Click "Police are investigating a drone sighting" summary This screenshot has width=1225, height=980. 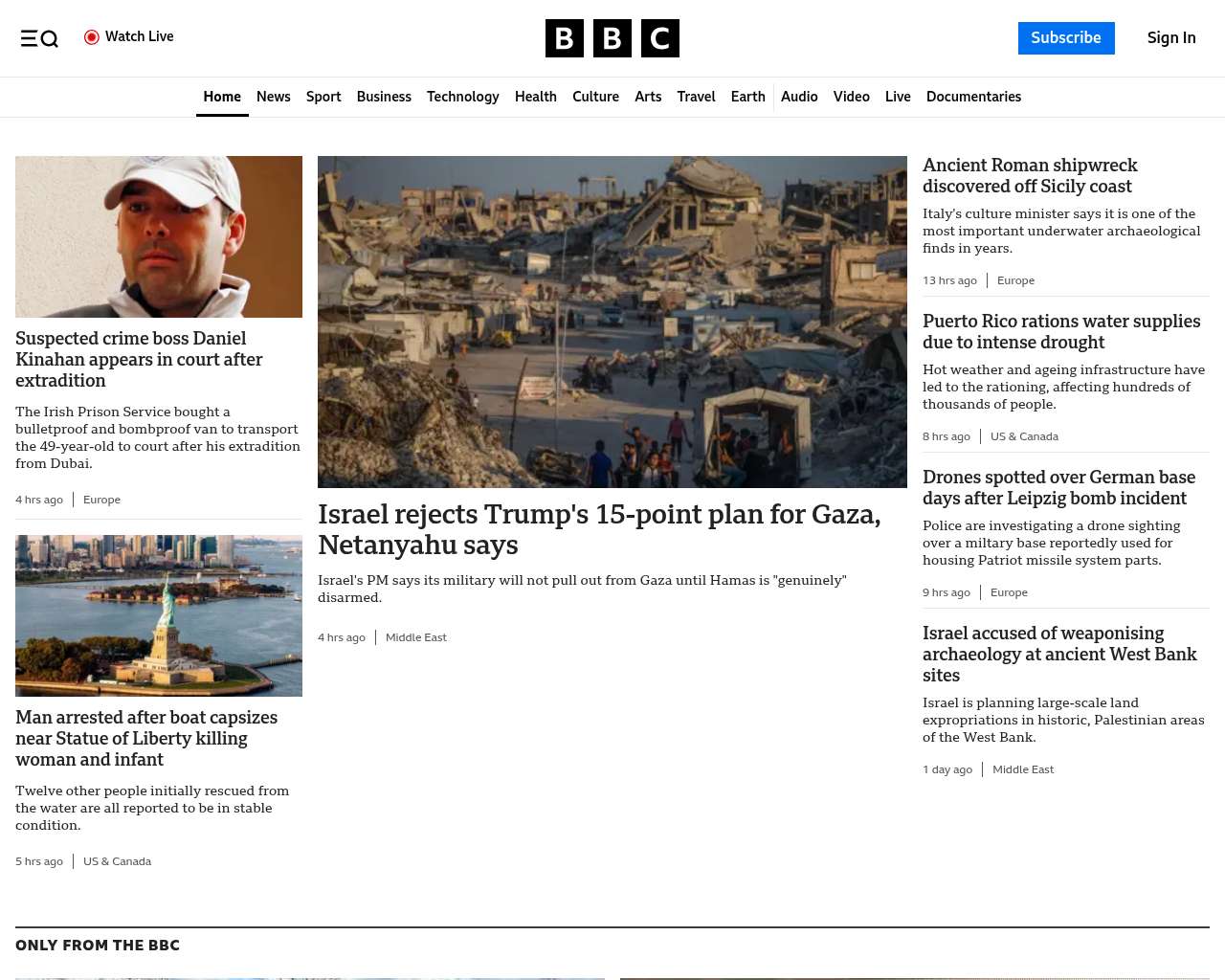click(1051, 543)
